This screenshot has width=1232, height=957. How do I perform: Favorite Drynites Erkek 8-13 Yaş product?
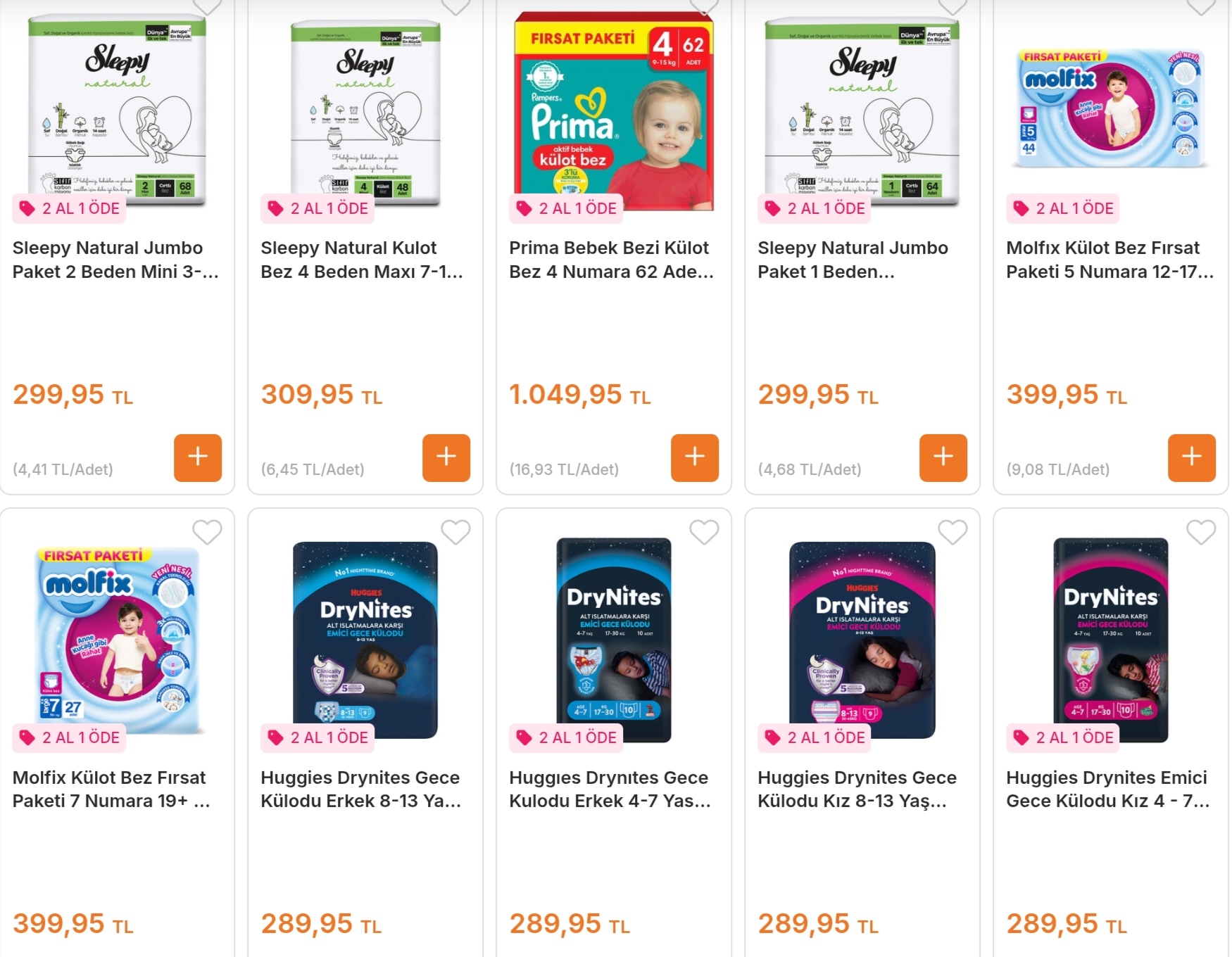455,532
